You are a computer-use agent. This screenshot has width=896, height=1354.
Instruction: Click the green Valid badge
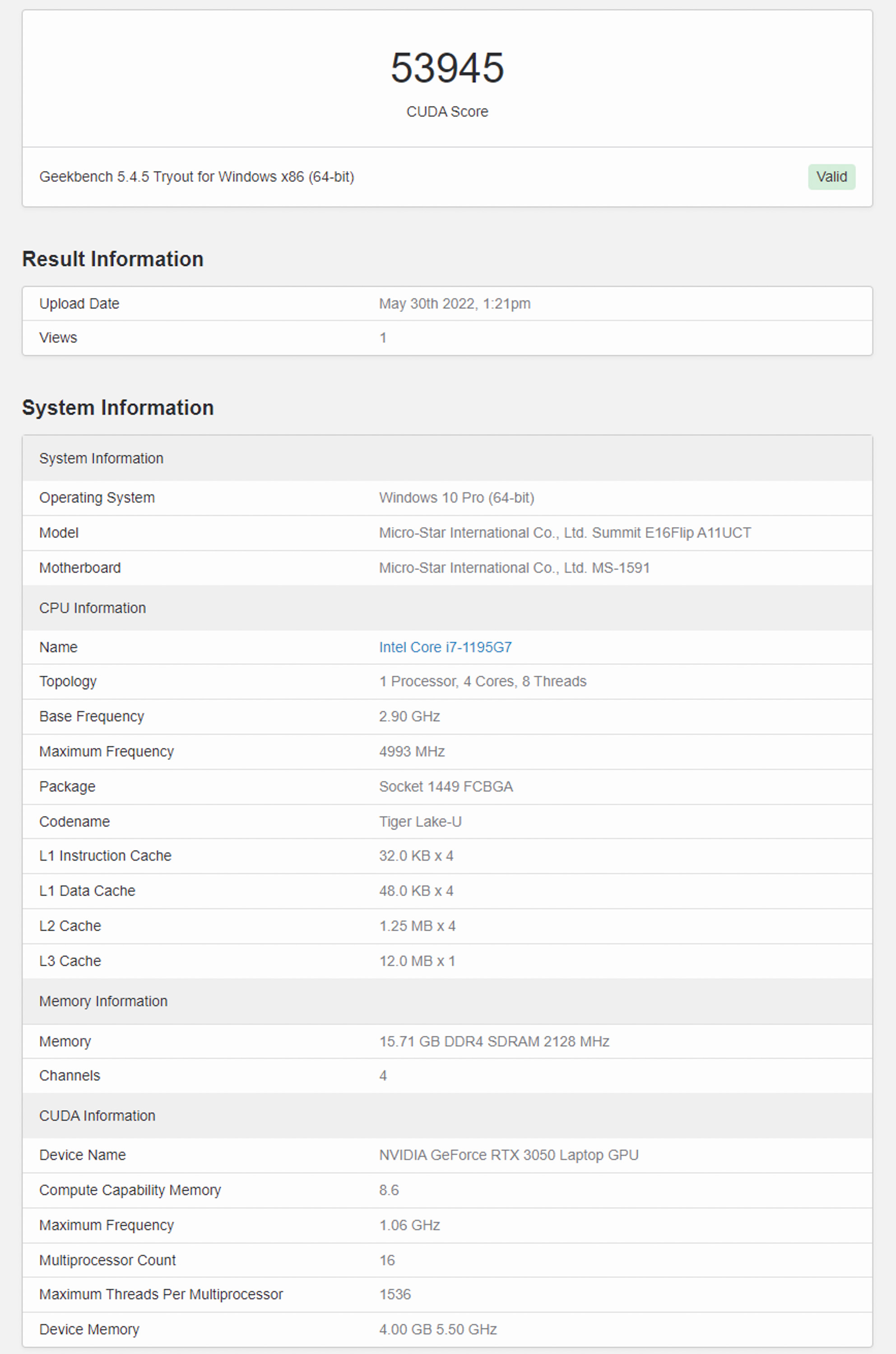coord(831,176)
